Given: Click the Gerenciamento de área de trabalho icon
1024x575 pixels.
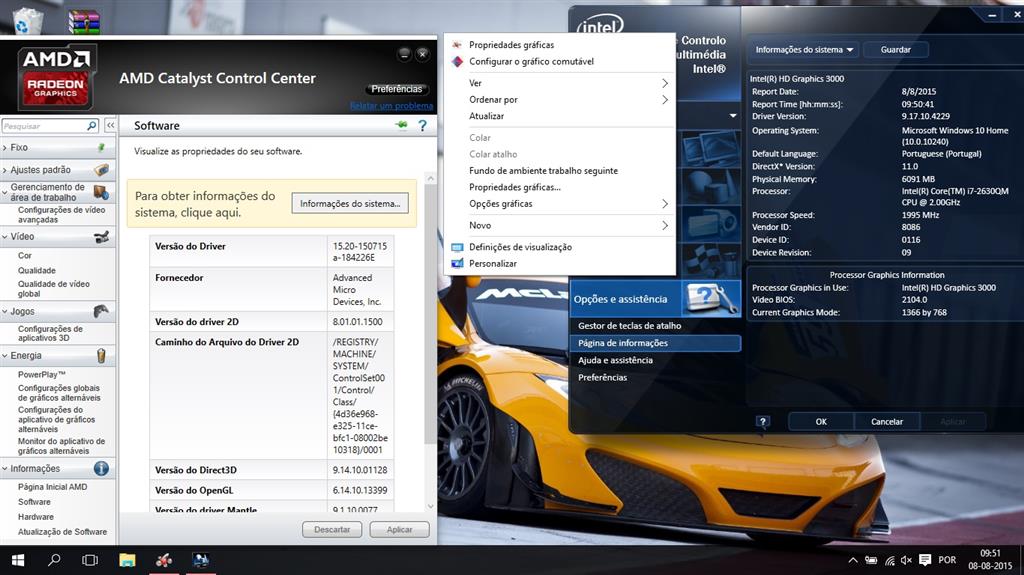Looking at the screenshot, I should click(101, 192).
